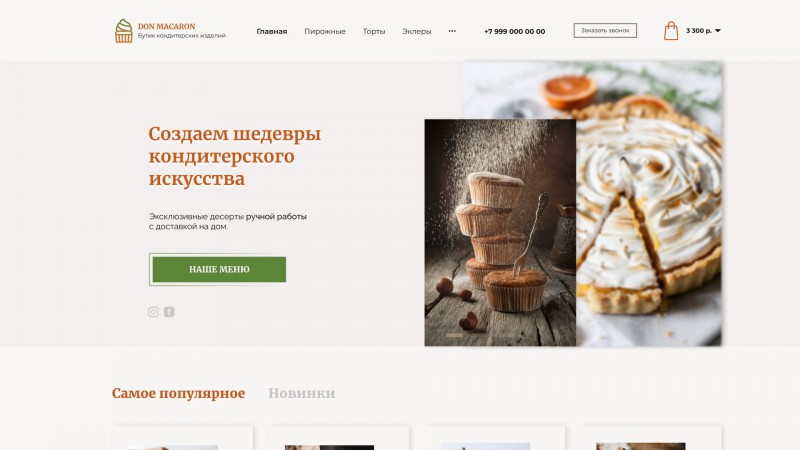Open the three-dots more menu

point(452,31)
